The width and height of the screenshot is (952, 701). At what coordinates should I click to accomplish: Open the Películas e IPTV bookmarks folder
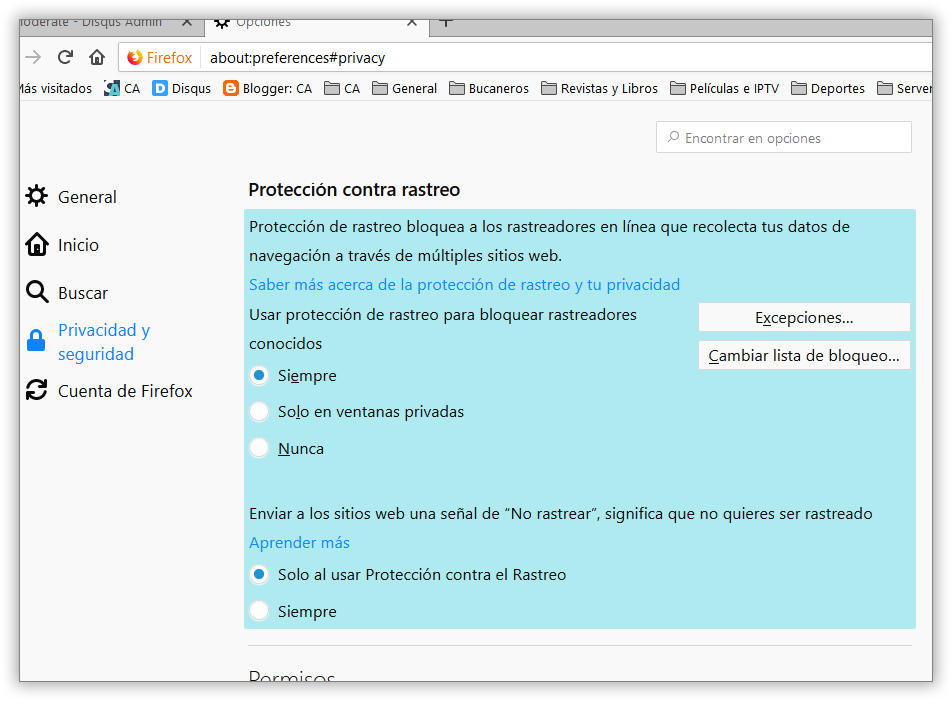tap(724, 89)
